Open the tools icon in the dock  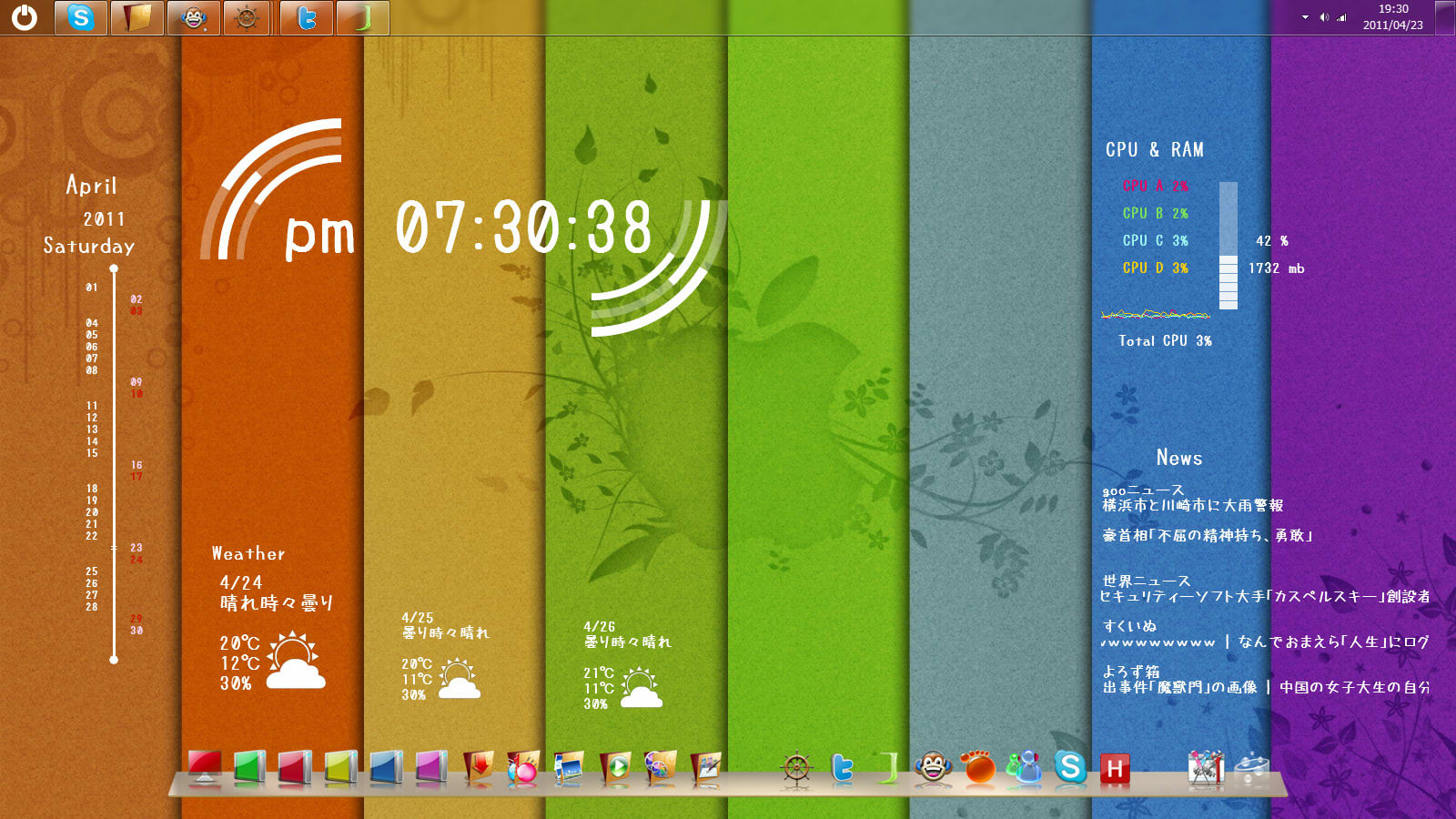point(1206,768)
